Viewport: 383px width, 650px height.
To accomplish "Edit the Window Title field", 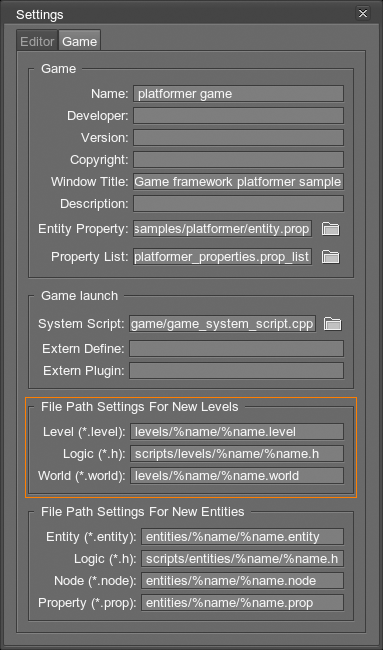I will [x=238, y=182].
